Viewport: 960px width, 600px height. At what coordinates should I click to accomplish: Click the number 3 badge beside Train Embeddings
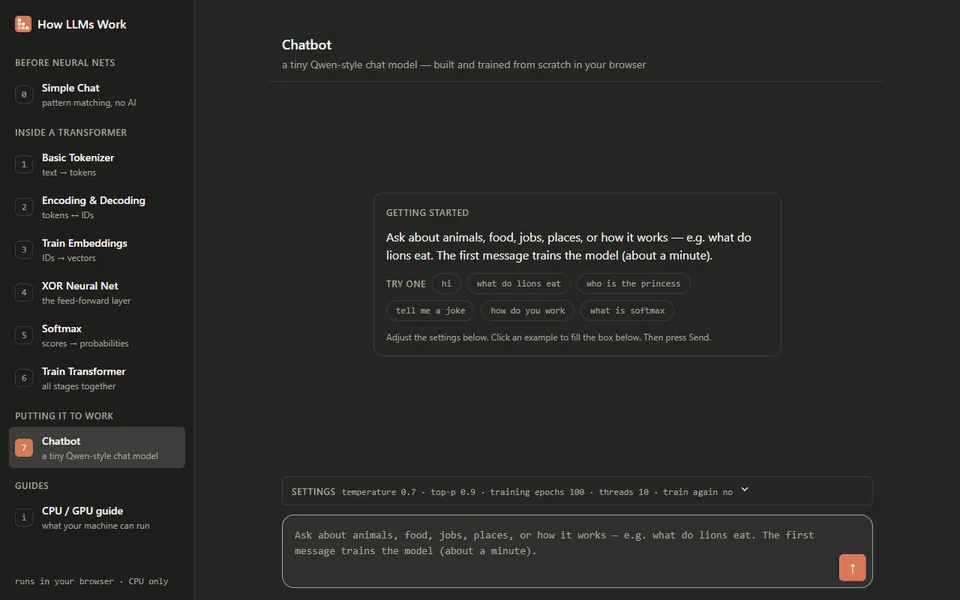pyautogui.click(x=24, y=250)
